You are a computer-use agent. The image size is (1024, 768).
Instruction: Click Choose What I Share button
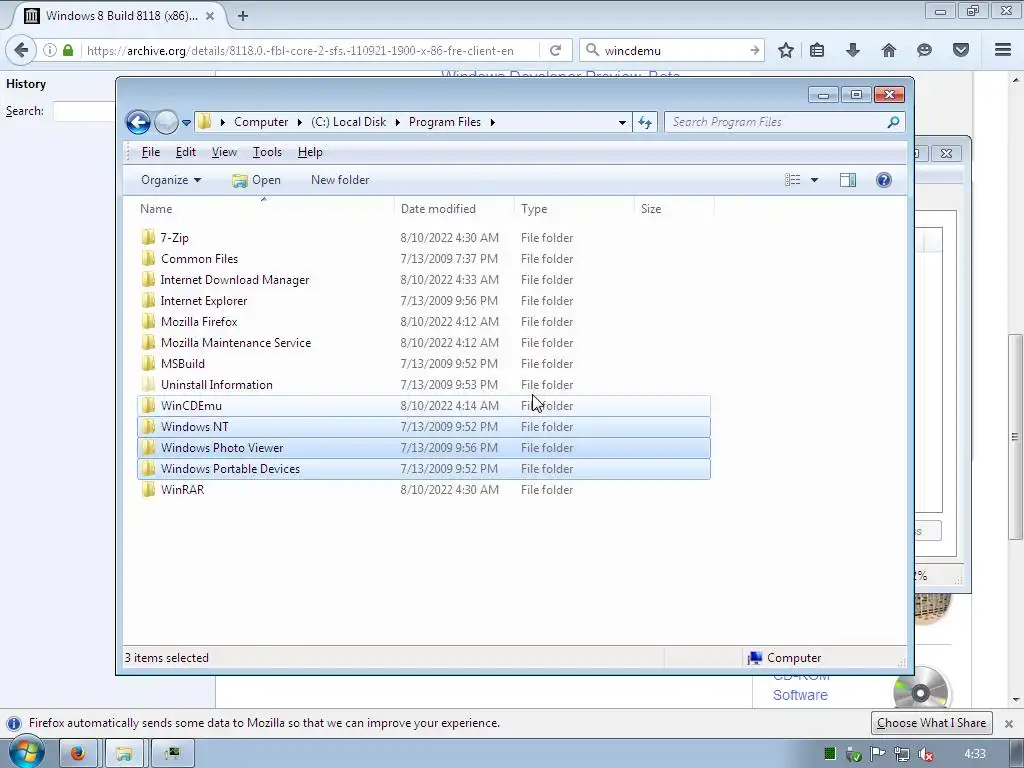tap(931, 723)
